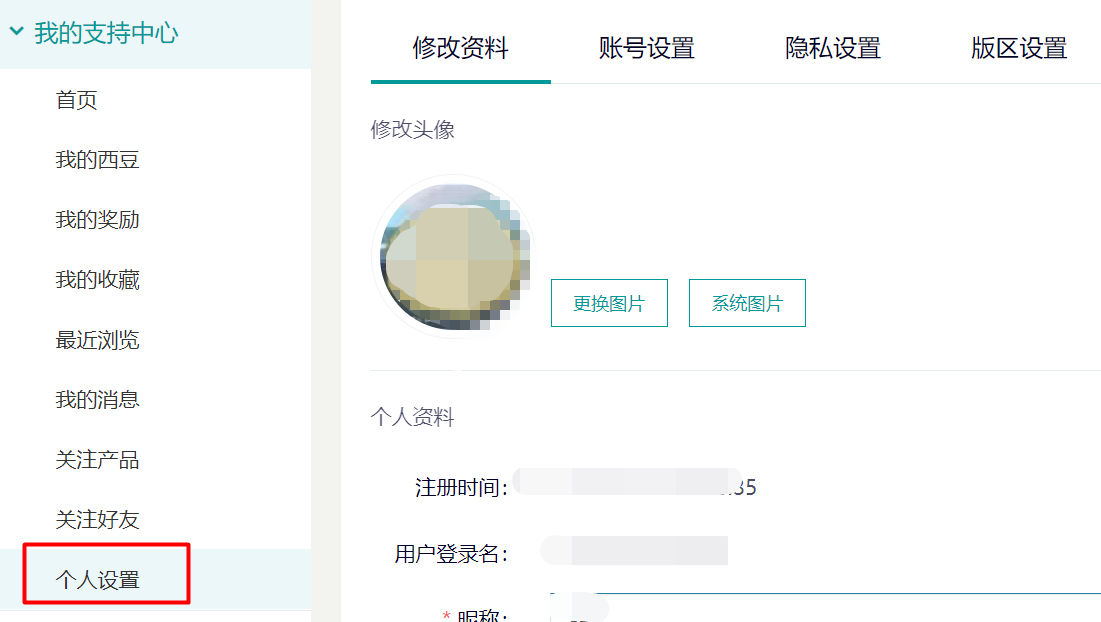
Task: Click the 用户登录名 value field
Action: click(x=634, y=552)
